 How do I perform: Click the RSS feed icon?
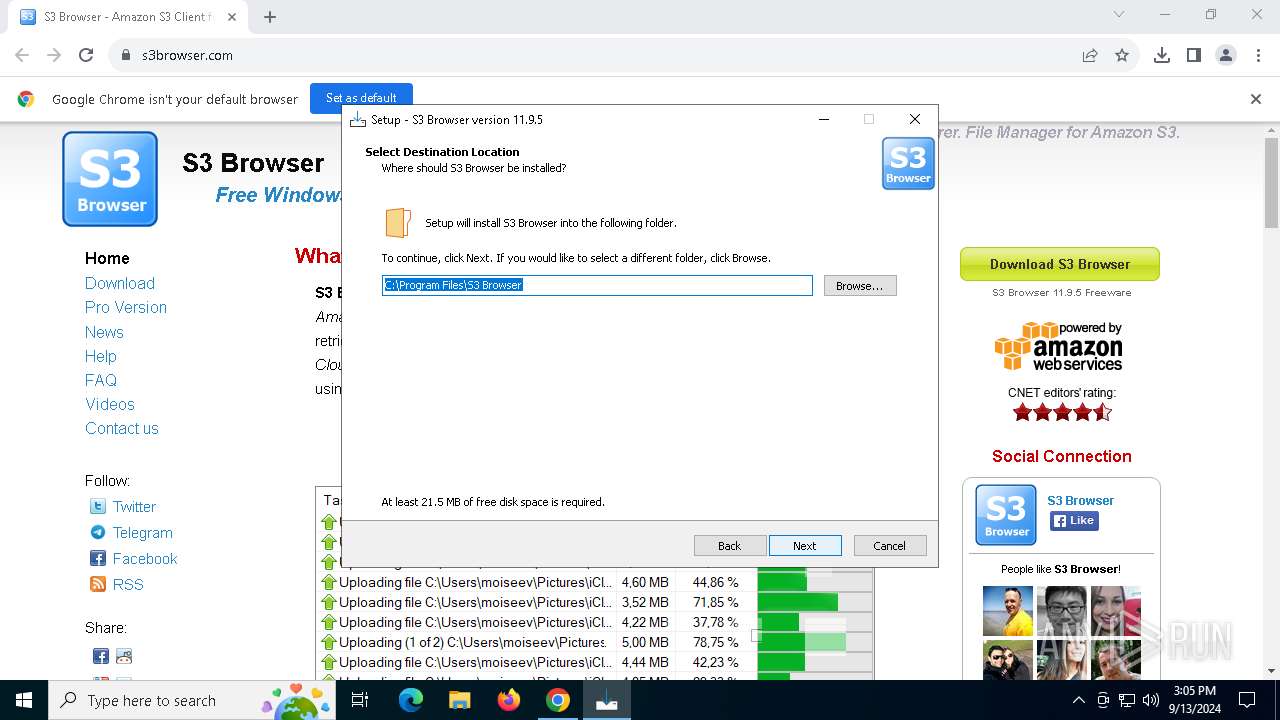pyautogui.click(x=98, y=585)
